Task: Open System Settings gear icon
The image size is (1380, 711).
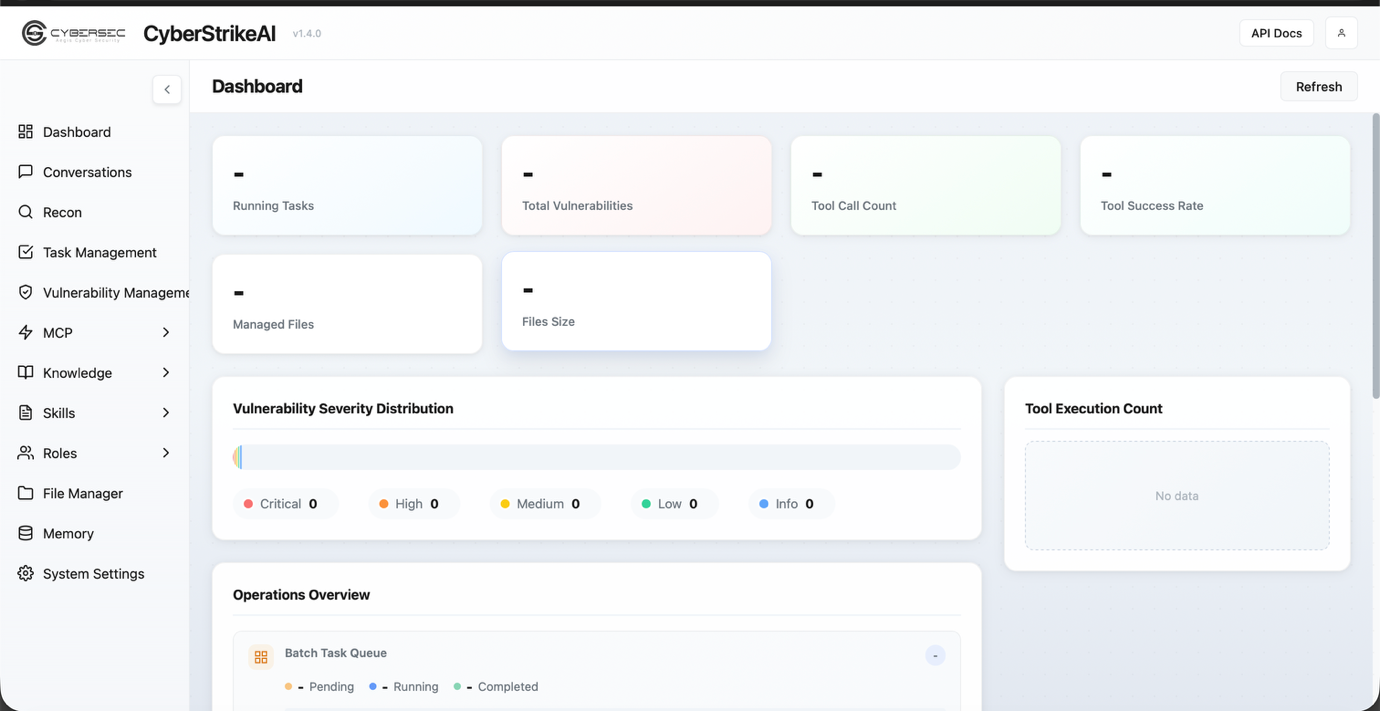Action: tap(26, 573)
